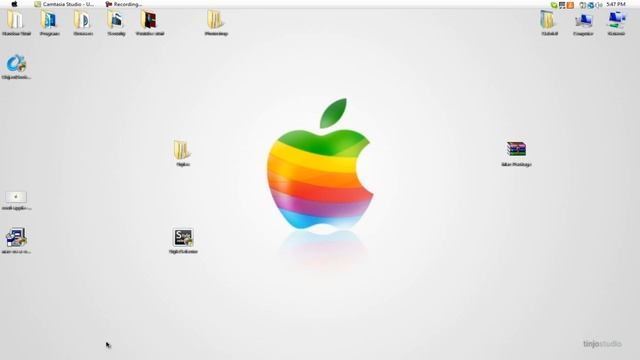Open the library folder icon with yellow files
This screenshot has height=360, width=640.
(549, 23)
